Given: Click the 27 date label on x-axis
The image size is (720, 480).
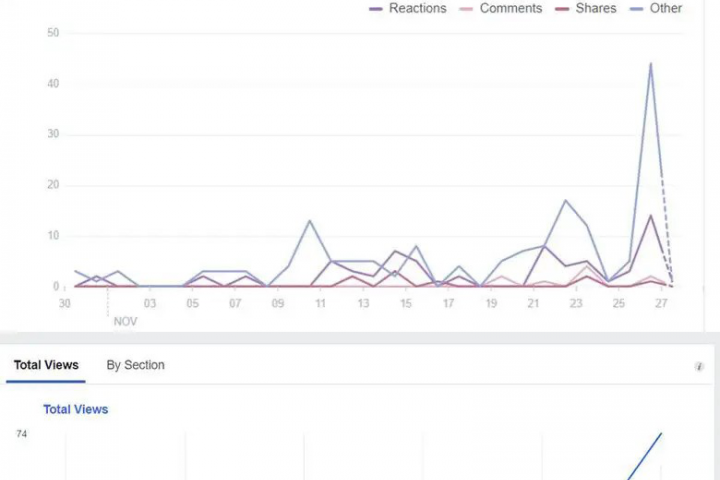Looking at the screenshot, I should coord(661,303).
